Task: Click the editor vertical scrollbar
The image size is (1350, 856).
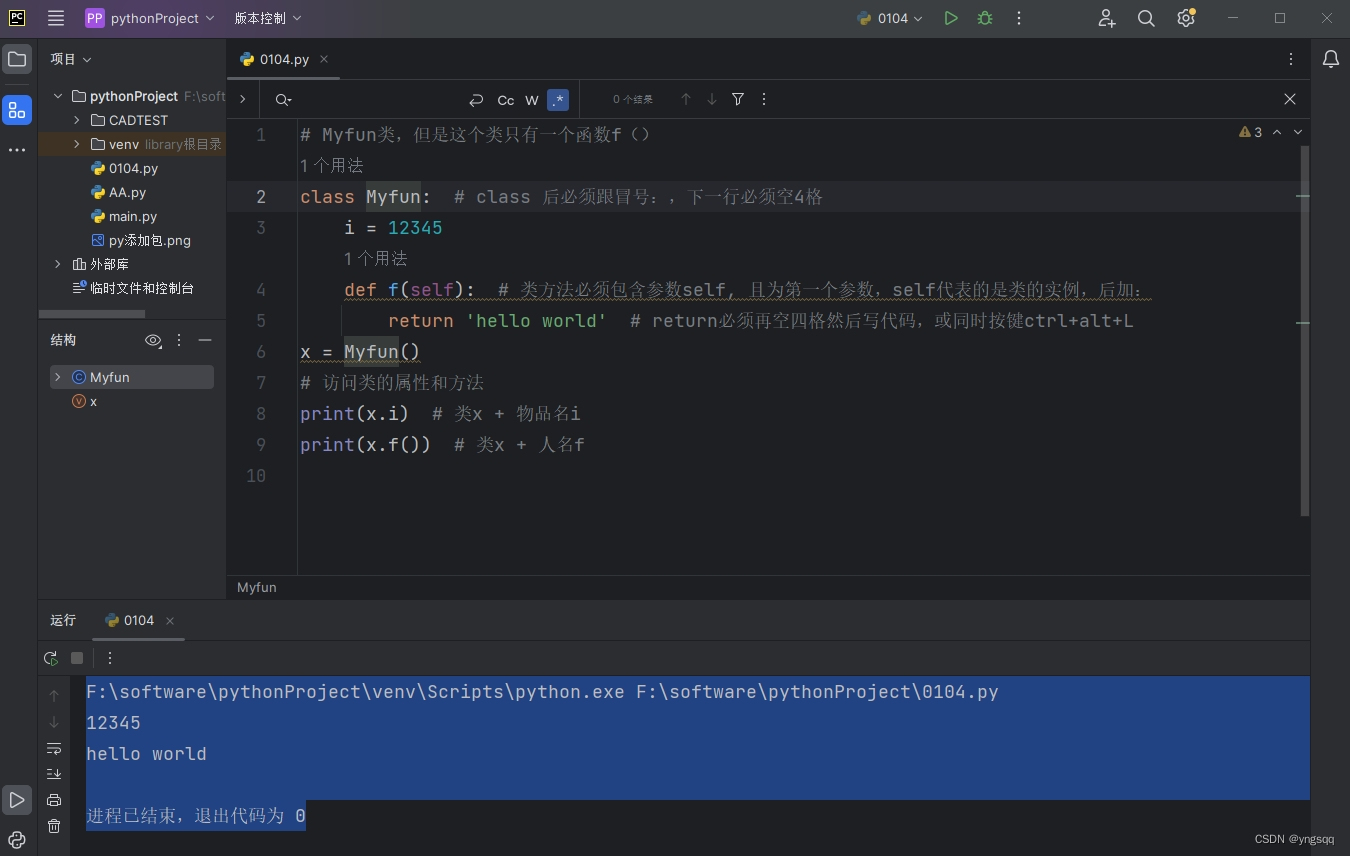Action: (1304, 330)
